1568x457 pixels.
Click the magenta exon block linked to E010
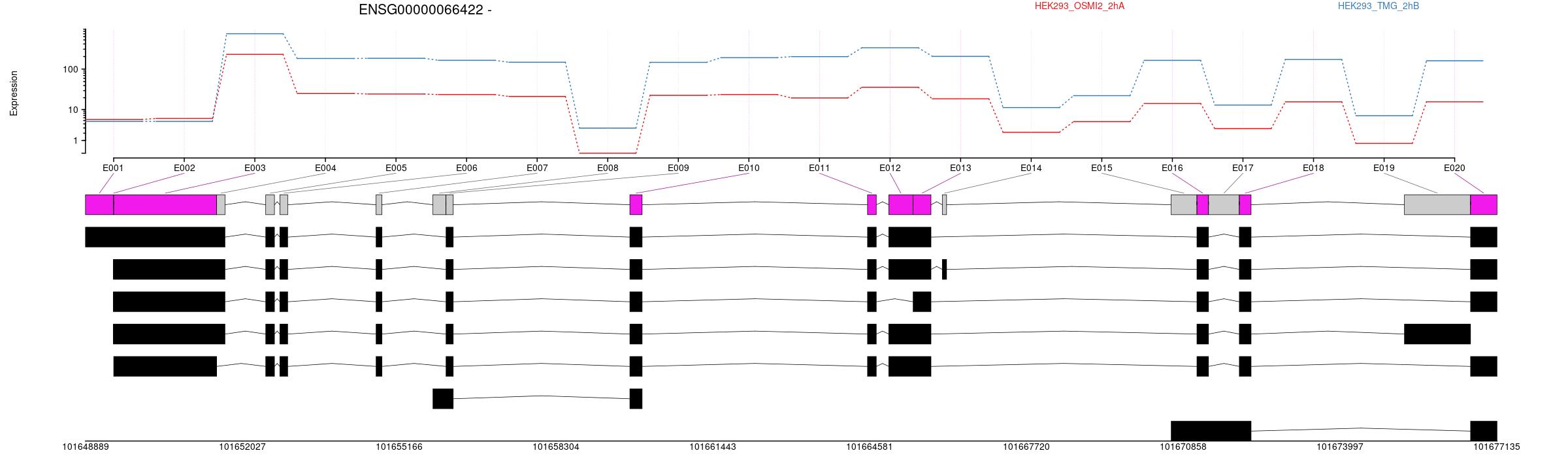[x=636, y=204]
